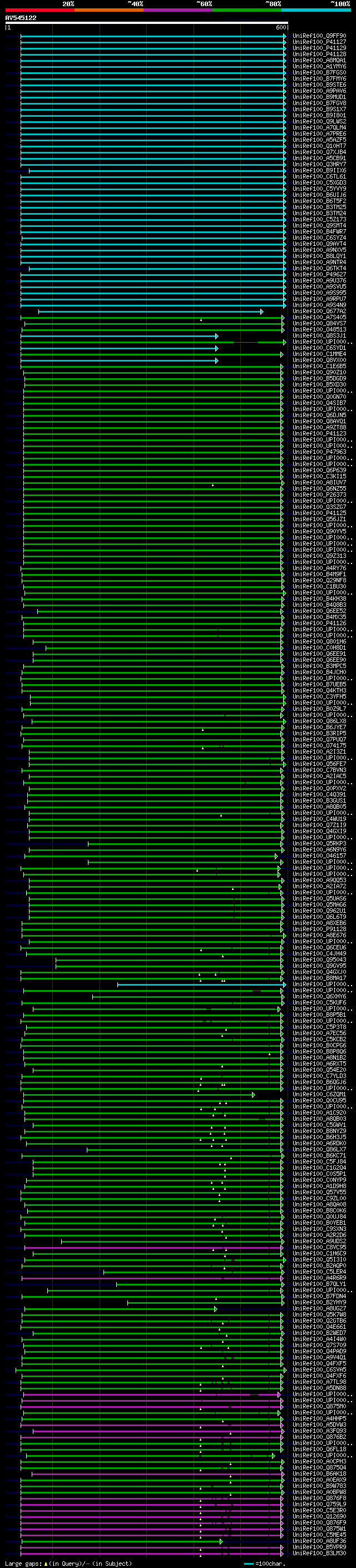Choose hit UniRef100_Q90Z10

[319, 373]
